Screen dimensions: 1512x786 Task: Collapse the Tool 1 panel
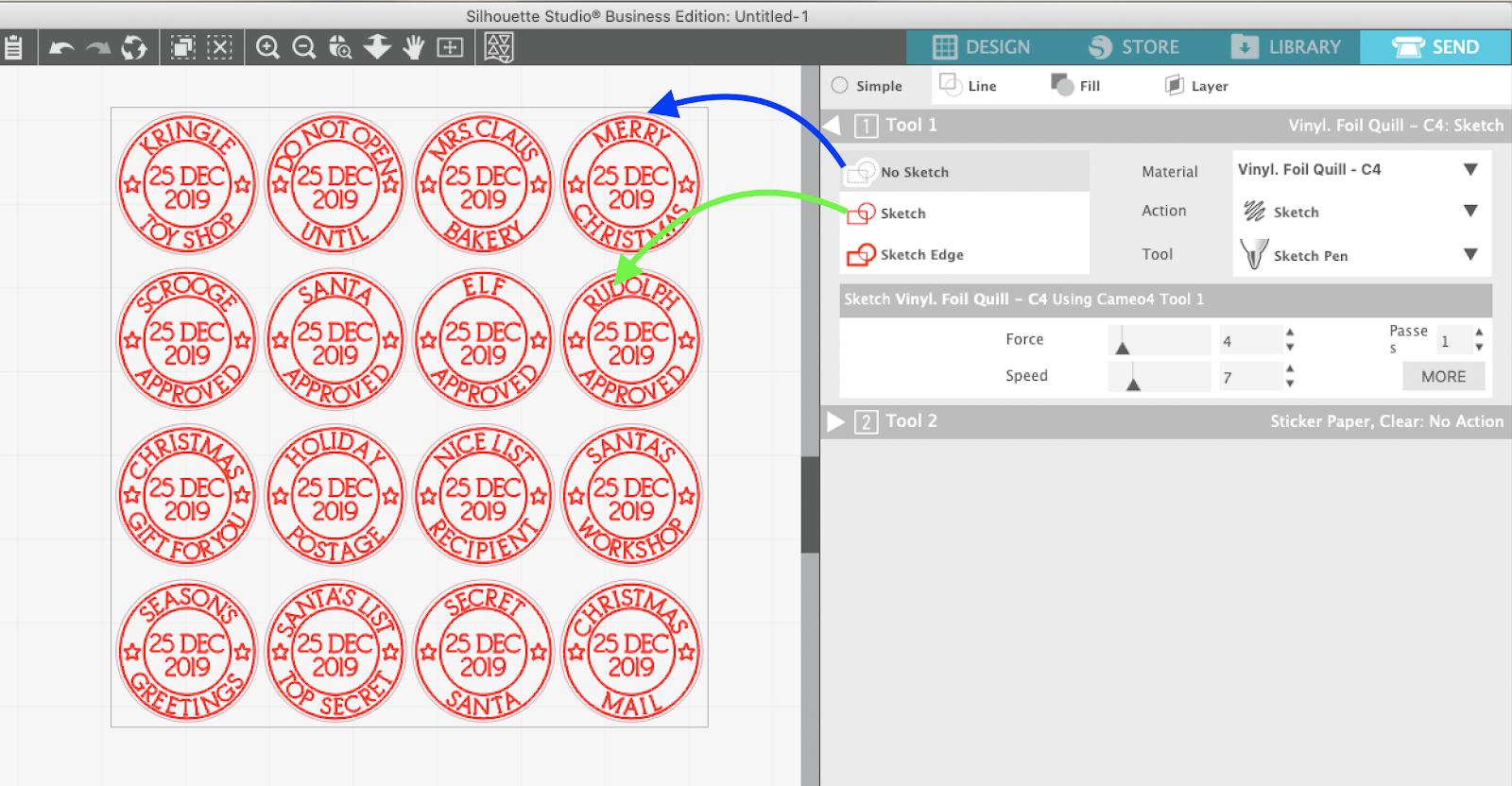point(832,126)
